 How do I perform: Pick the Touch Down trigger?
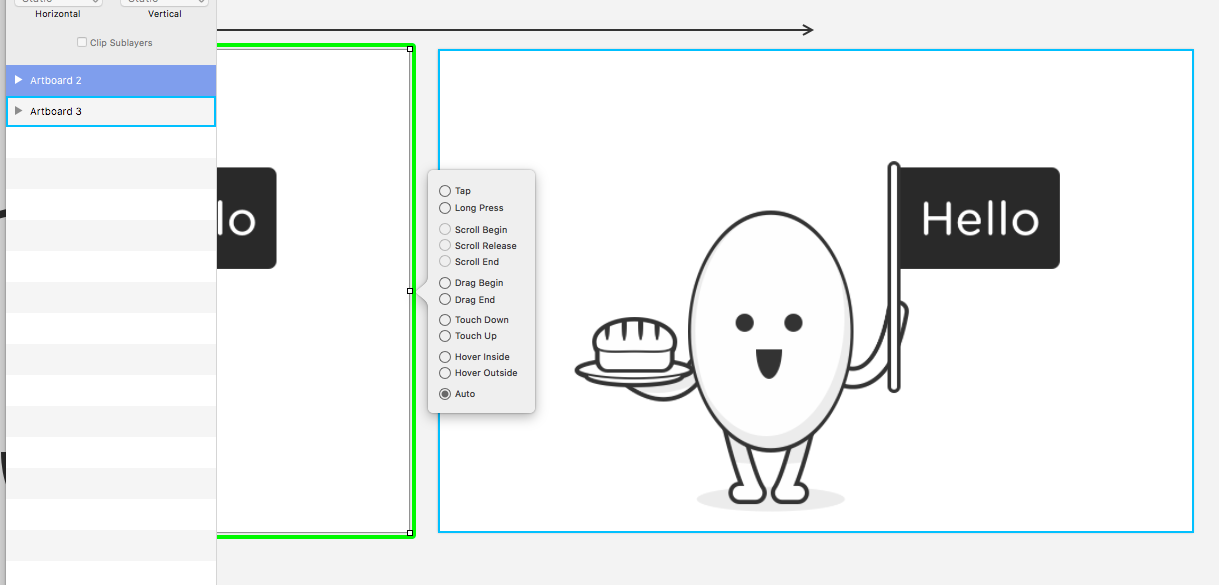445,320
